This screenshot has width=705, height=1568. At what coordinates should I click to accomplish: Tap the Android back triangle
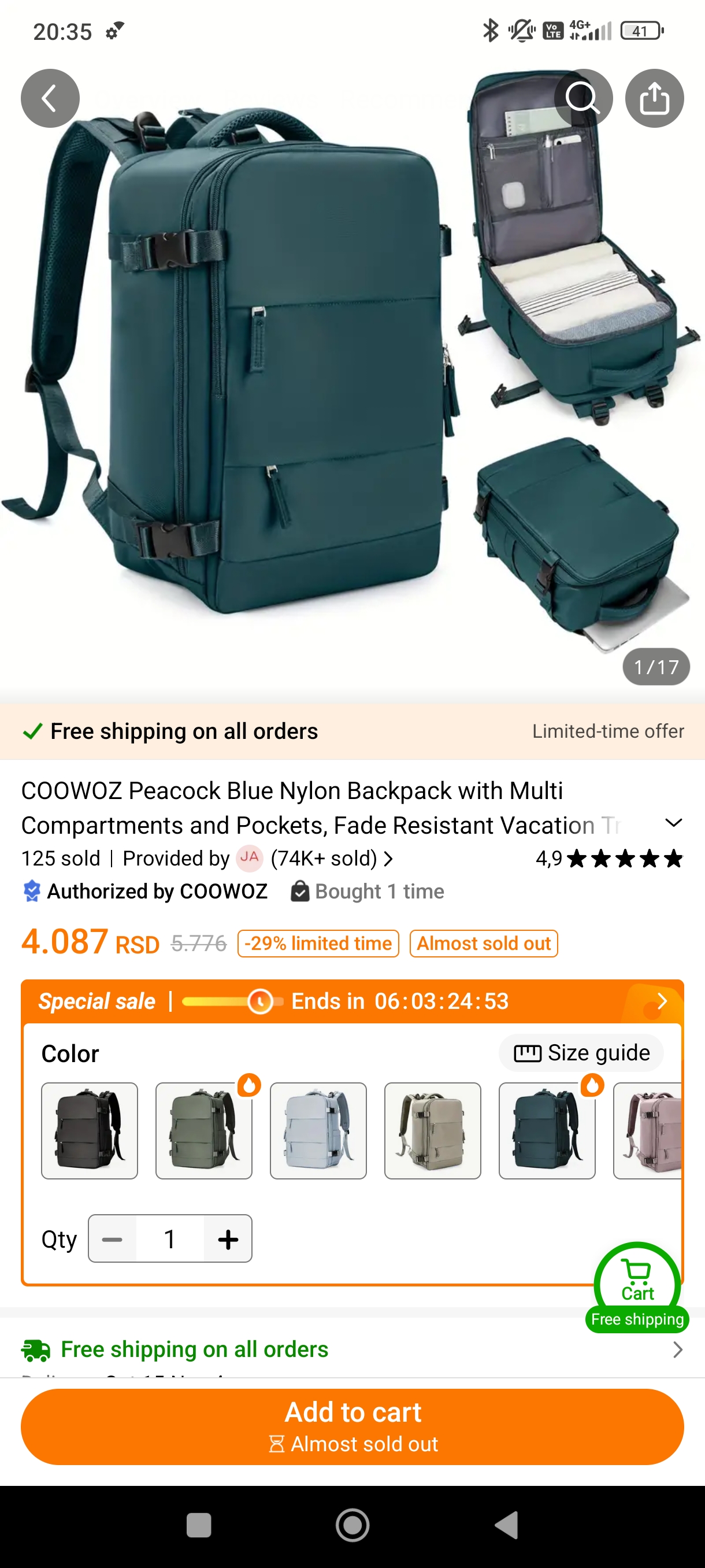[x=506, y=1525]
